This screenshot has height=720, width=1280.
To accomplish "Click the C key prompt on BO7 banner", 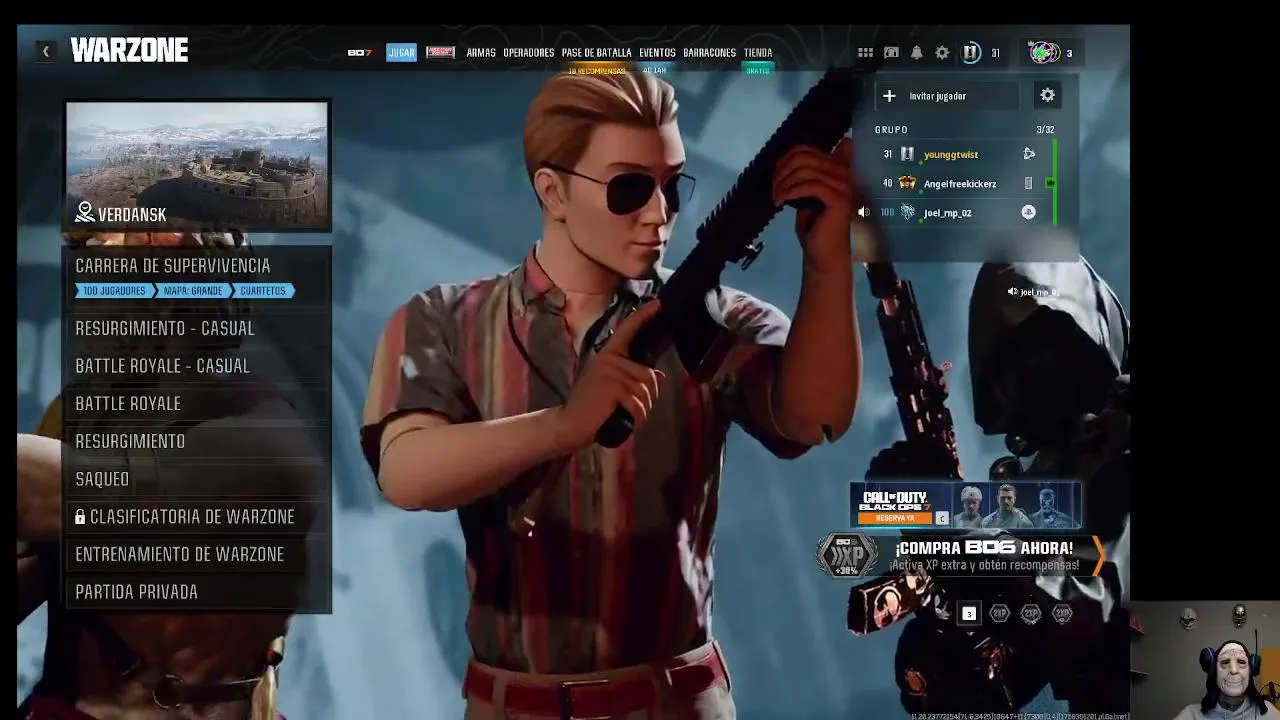I will 941,519.
